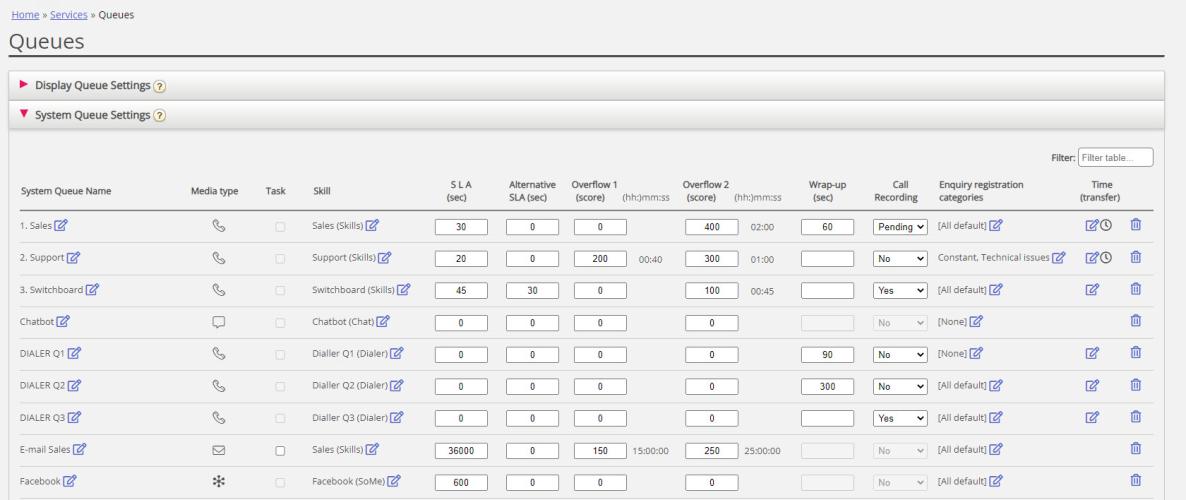Click Wrap-up field for DIALER Q1

(827, 355)
